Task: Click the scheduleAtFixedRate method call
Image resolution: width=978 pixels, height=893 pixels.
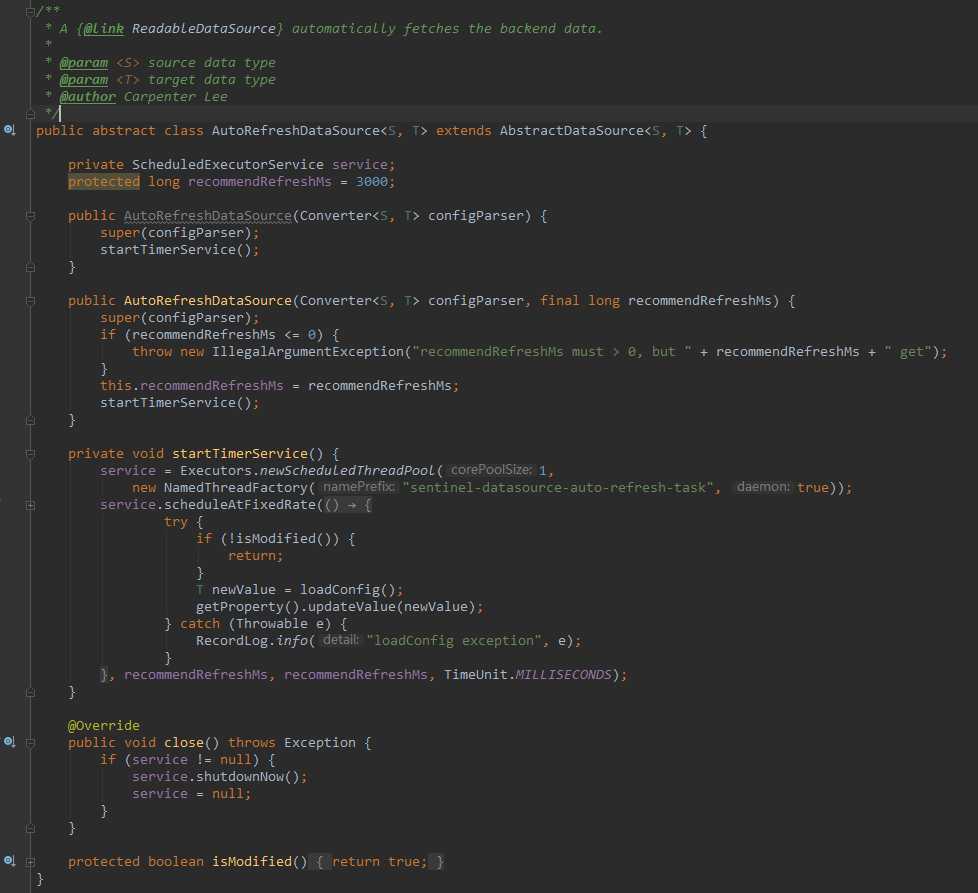Action: point(240,504)
